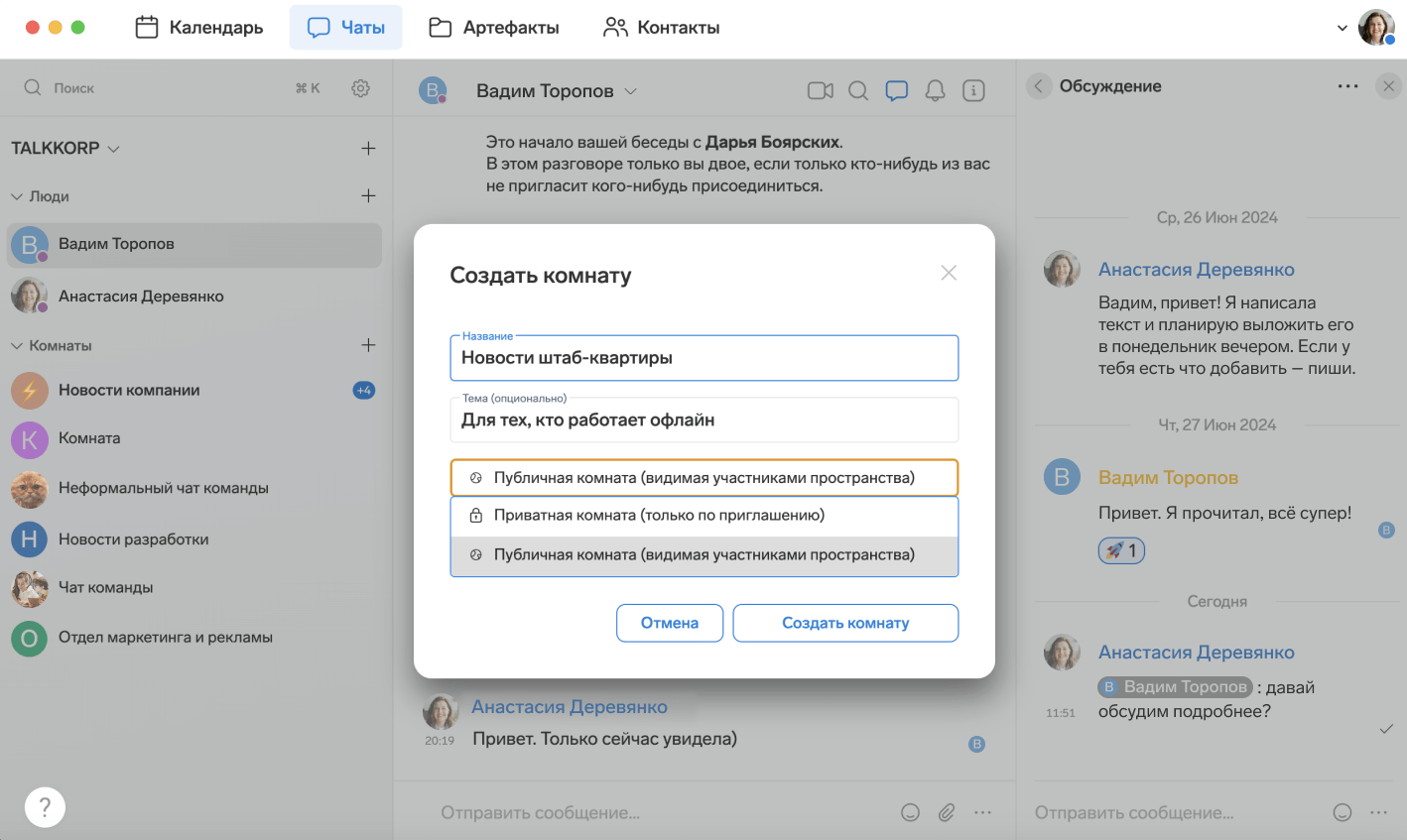
Task: Select Приватная комната option
Action: [x=704, y=516]
